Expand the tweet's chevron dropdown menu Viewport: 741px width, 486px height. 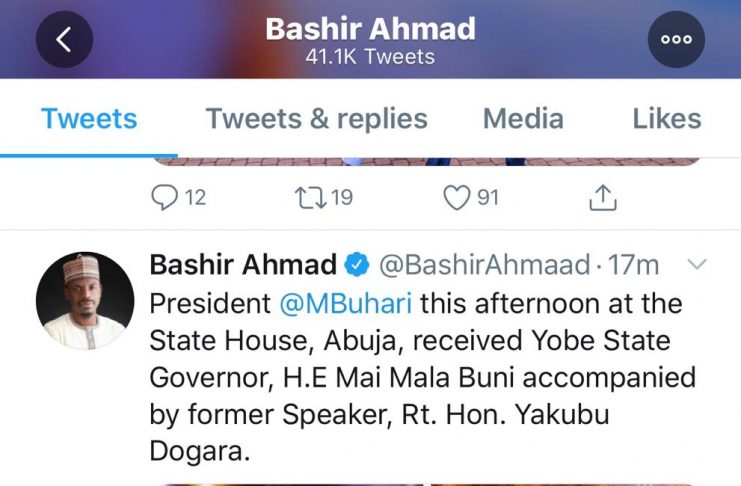coord(698,264)
